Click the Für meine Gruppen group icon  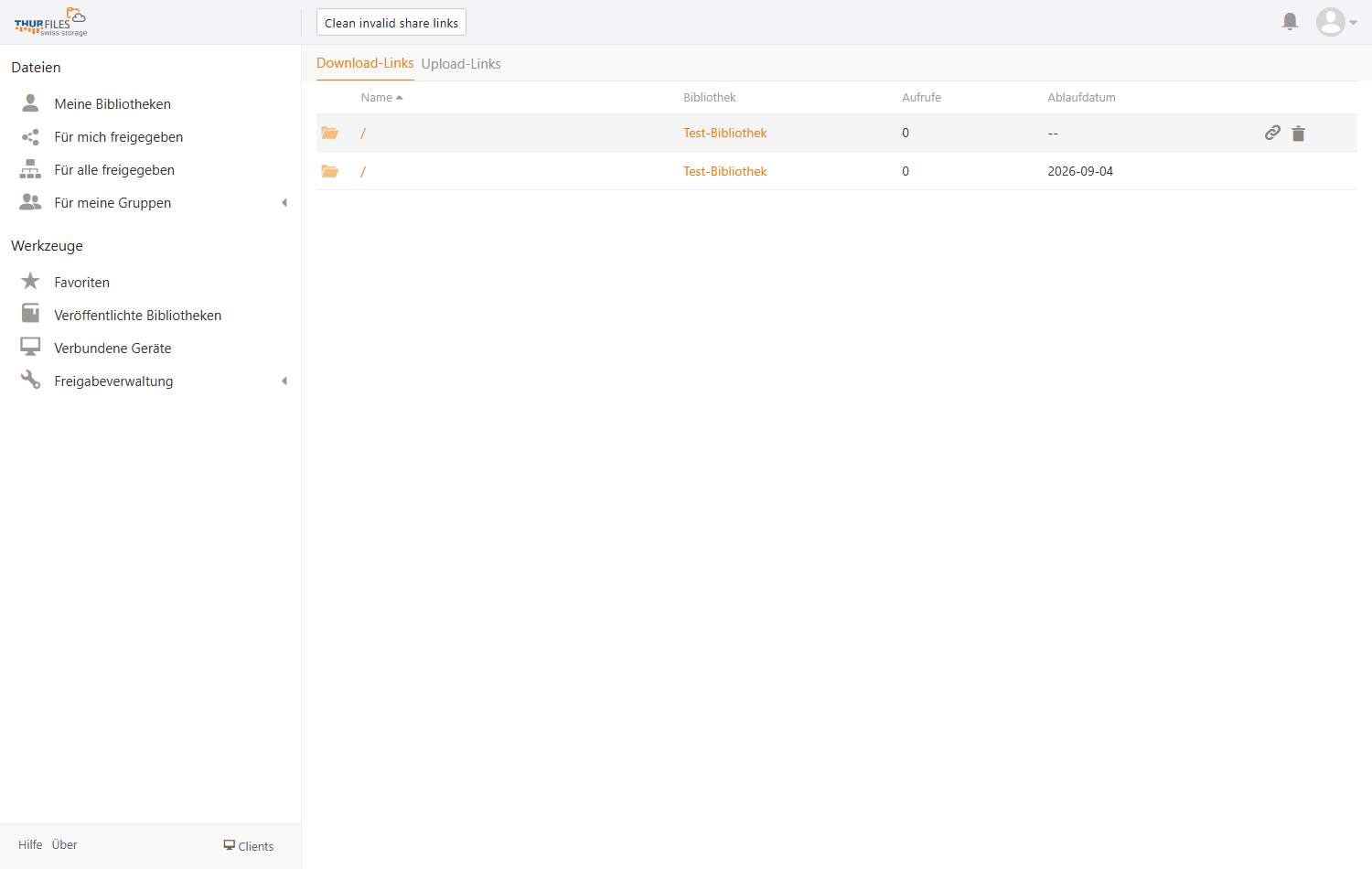[x=30, y=202]
